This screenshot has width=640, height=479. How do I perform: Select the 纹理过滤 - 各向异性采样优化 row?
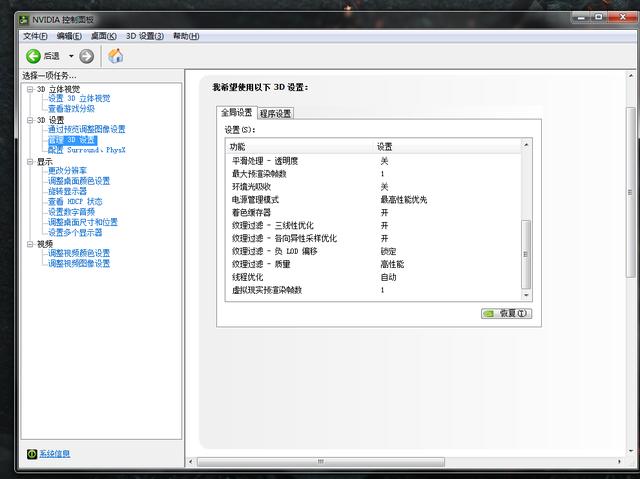click(373, 238)
